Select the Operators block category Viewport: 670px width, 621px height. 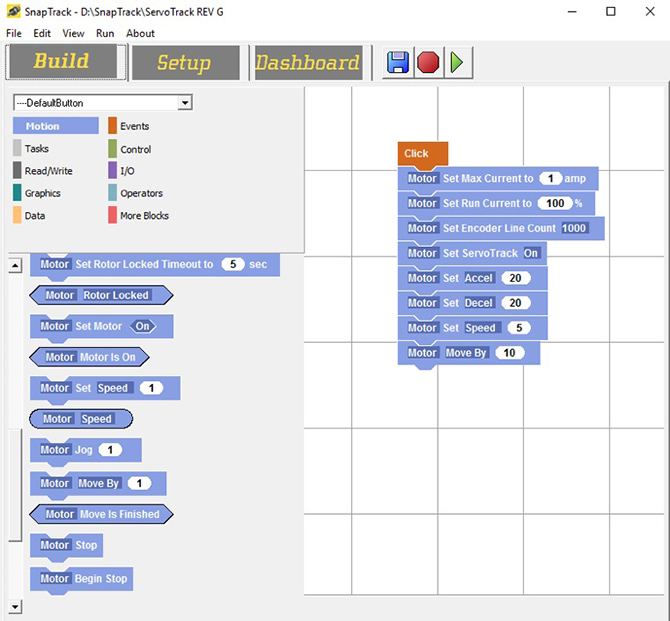(x=135, y=193)
